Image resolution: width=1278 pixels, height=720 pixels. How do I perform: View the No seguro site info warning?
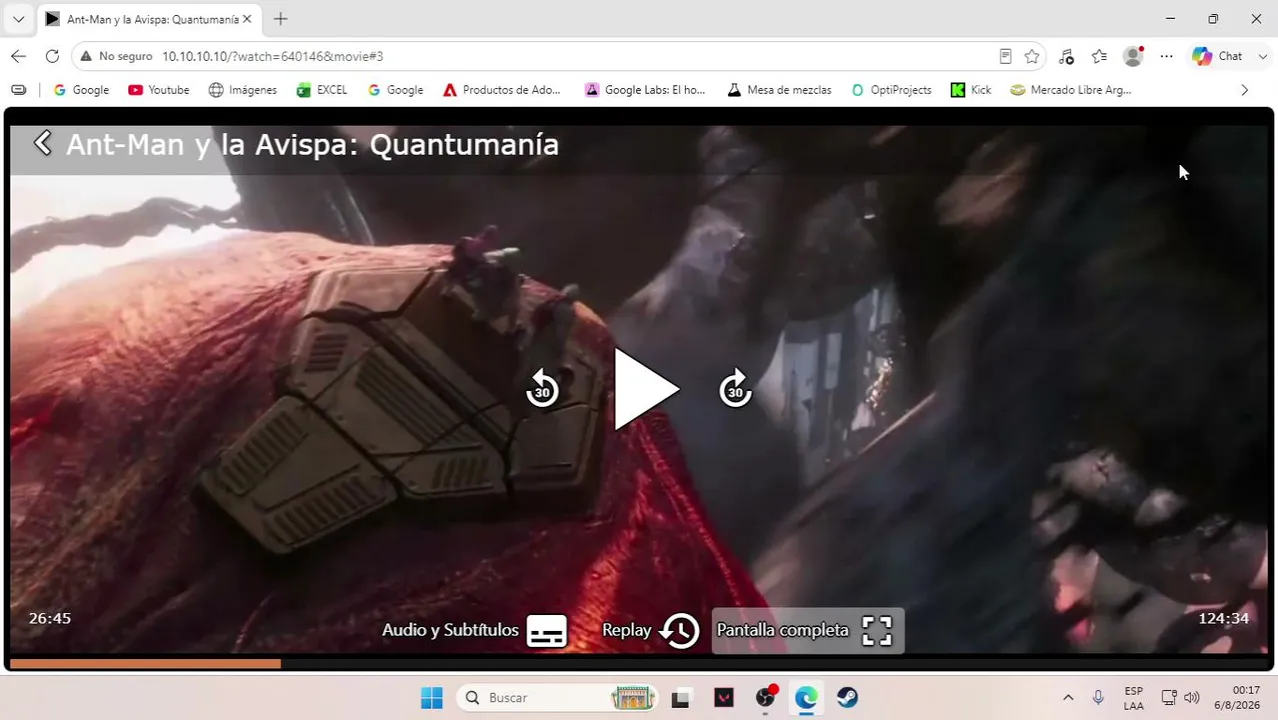(x=116, y=56)
